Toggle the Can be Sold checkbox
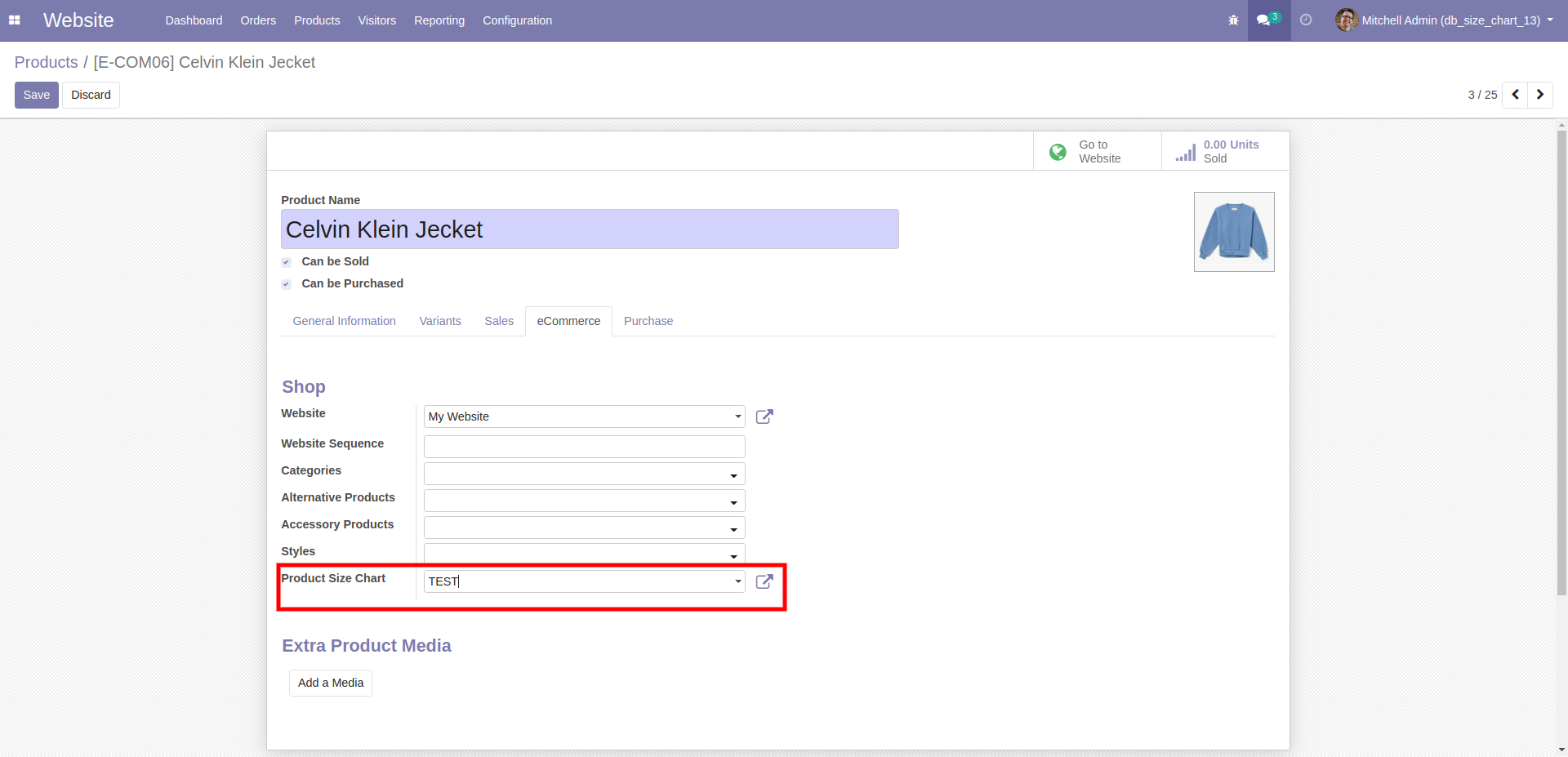 pyautogui.click(x=287, y=262)
